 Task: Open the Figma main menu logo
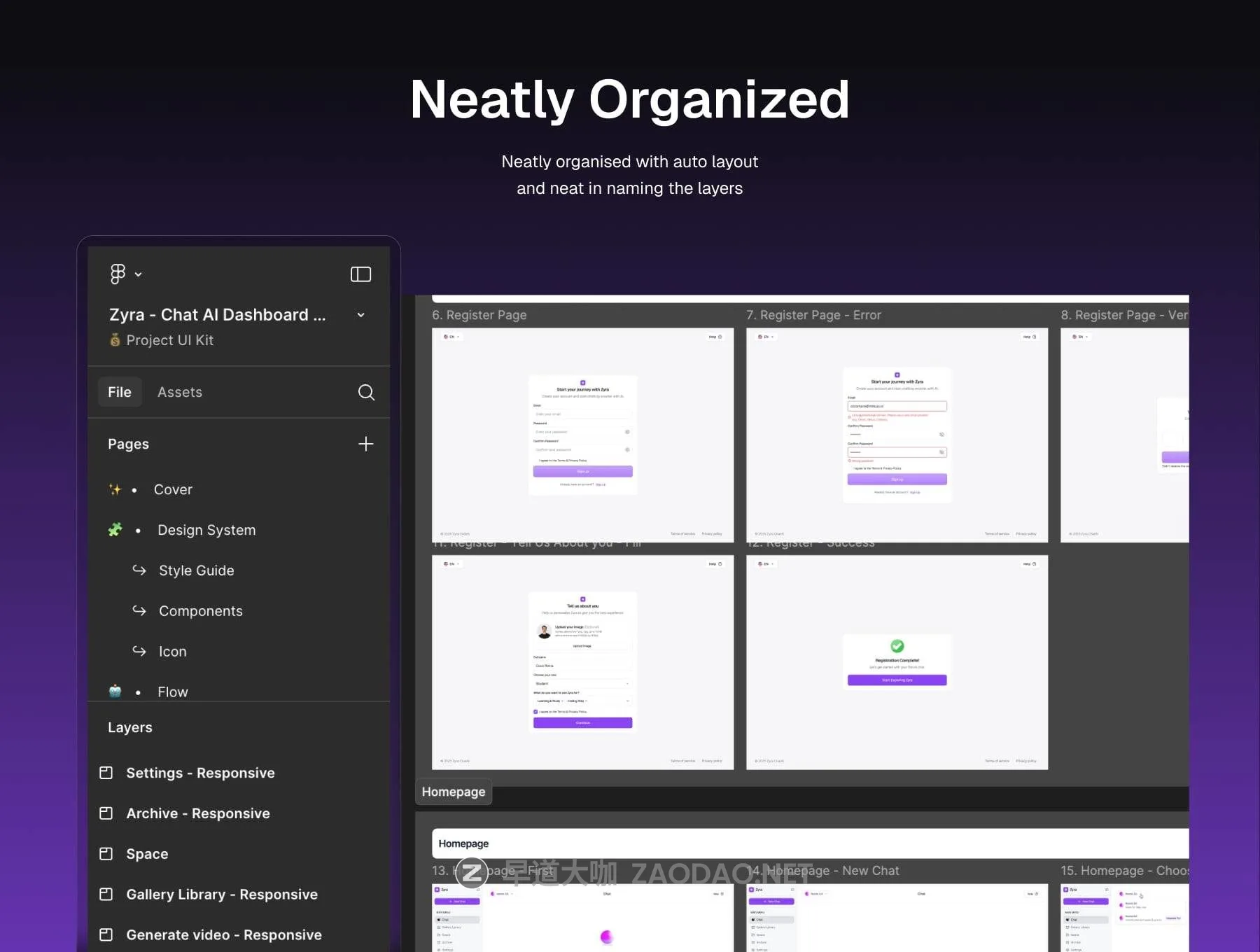(x=118, y=274)
